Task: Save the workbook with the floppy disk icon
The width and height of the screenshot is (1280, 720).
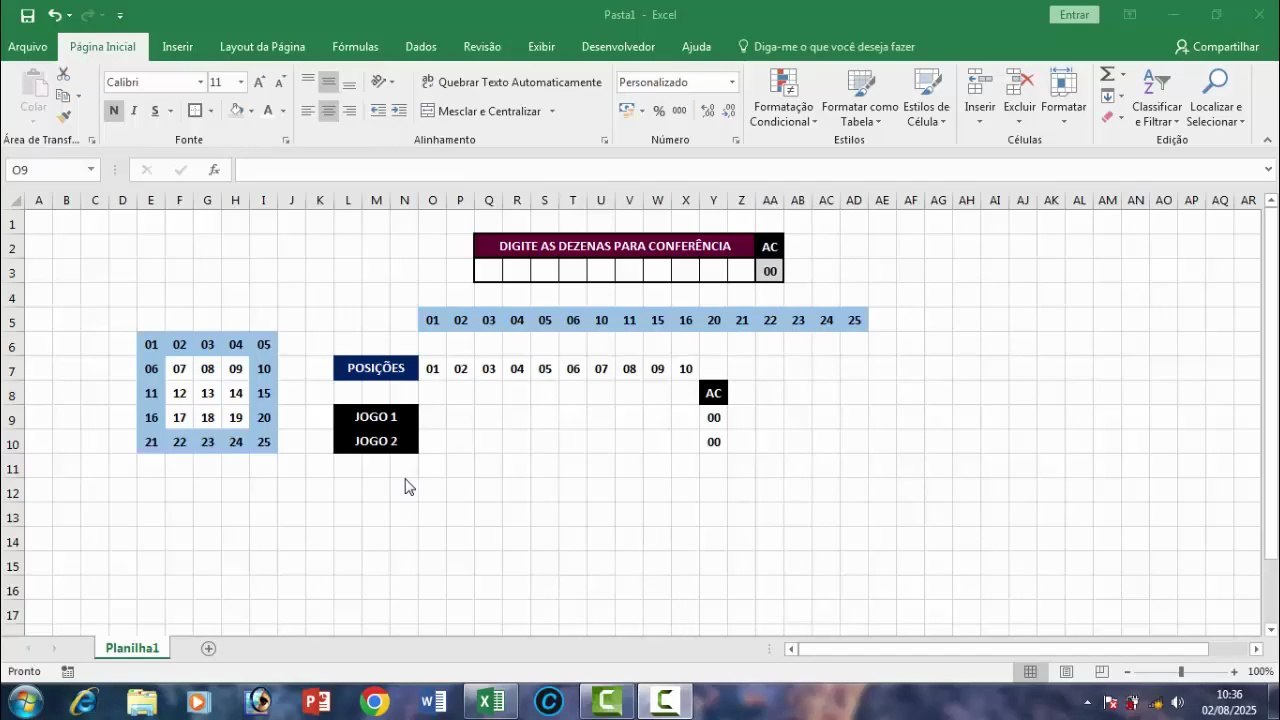Action: click(x=28, y=15)
